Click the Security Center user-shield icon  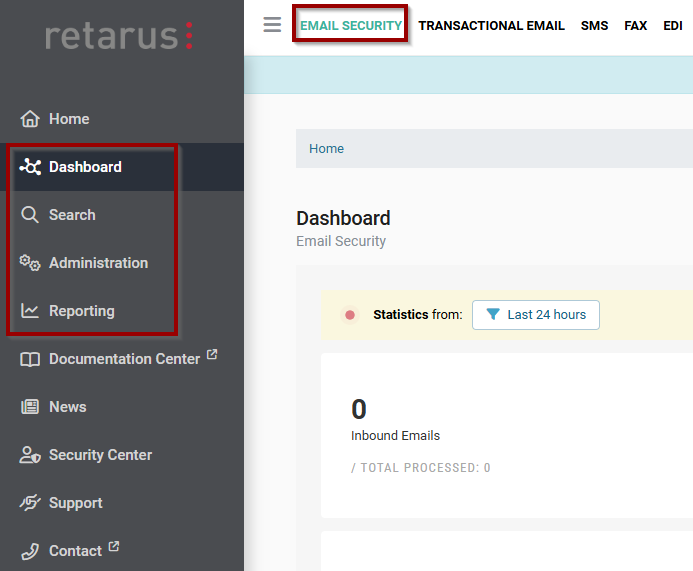click(30, 455)
